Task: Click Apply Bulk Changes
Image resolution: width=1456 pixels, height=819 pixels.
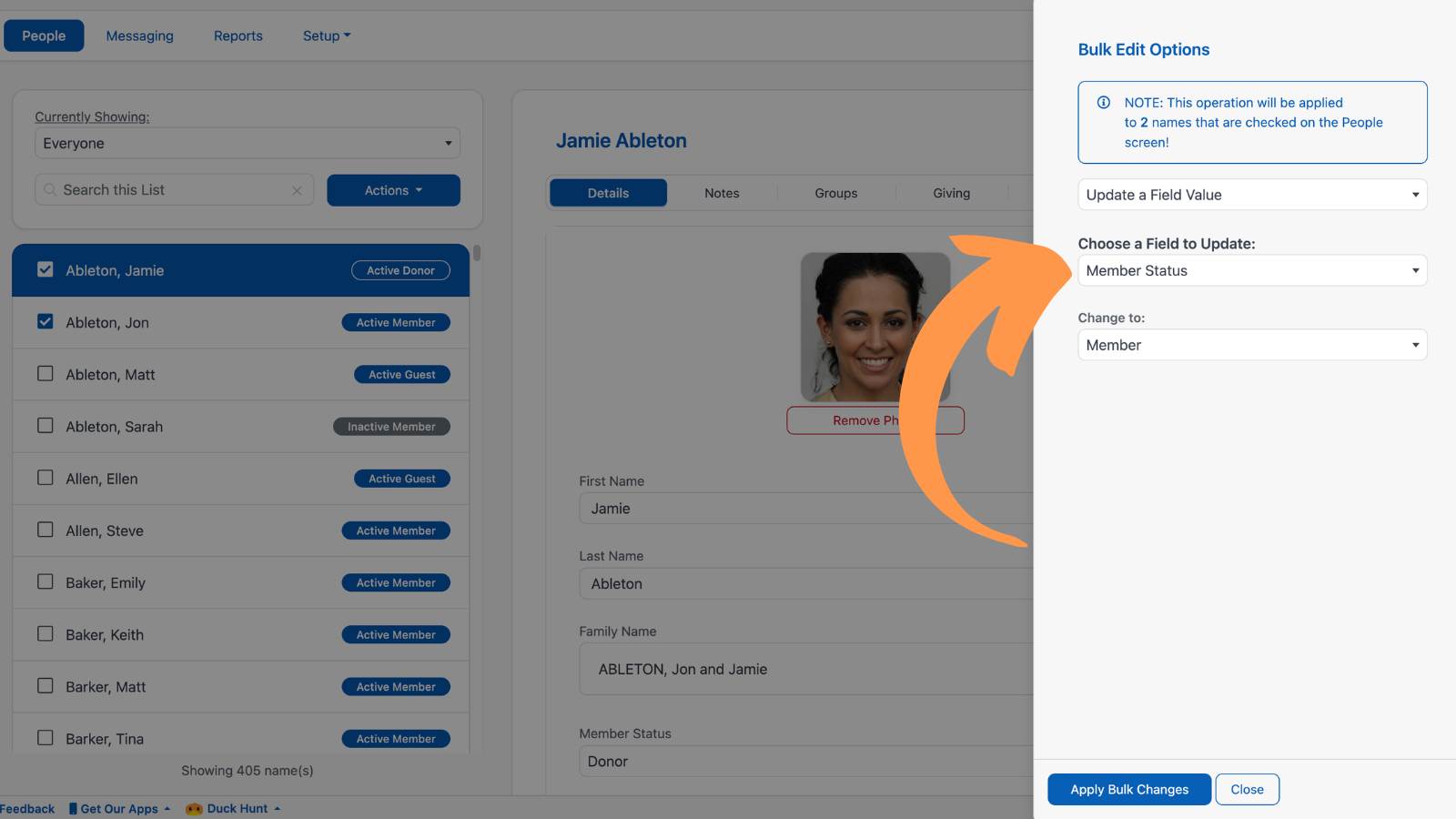Action: point(1129,789)
